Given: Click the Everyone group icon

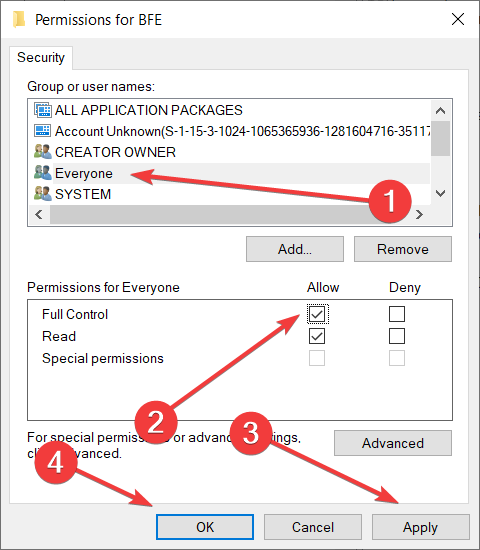Looking at the screenshot, I should tap(43, 173).
